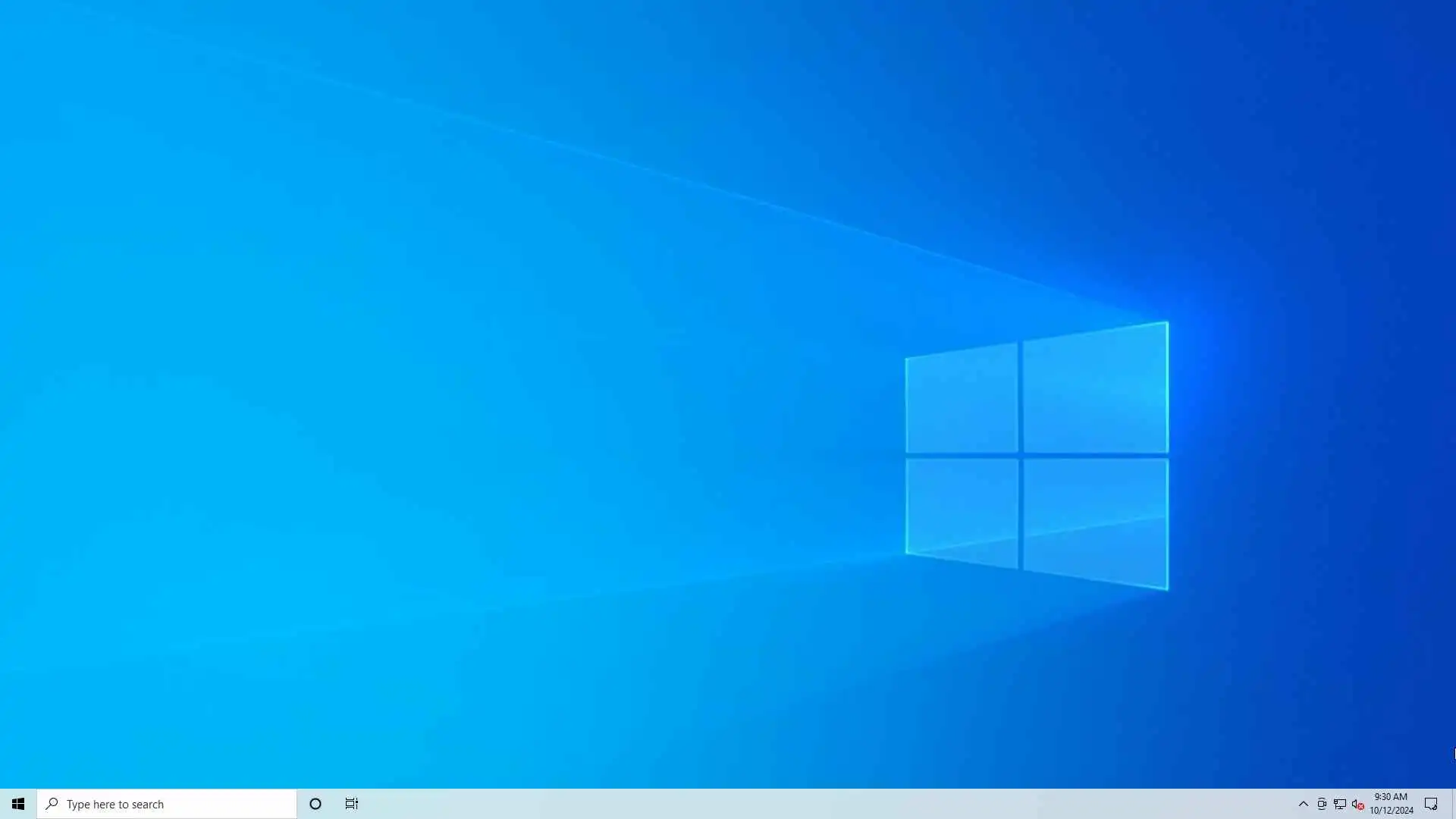
Task: Click the Show desktop sliver at taskbar end
Action: [x=1454, y=804]
